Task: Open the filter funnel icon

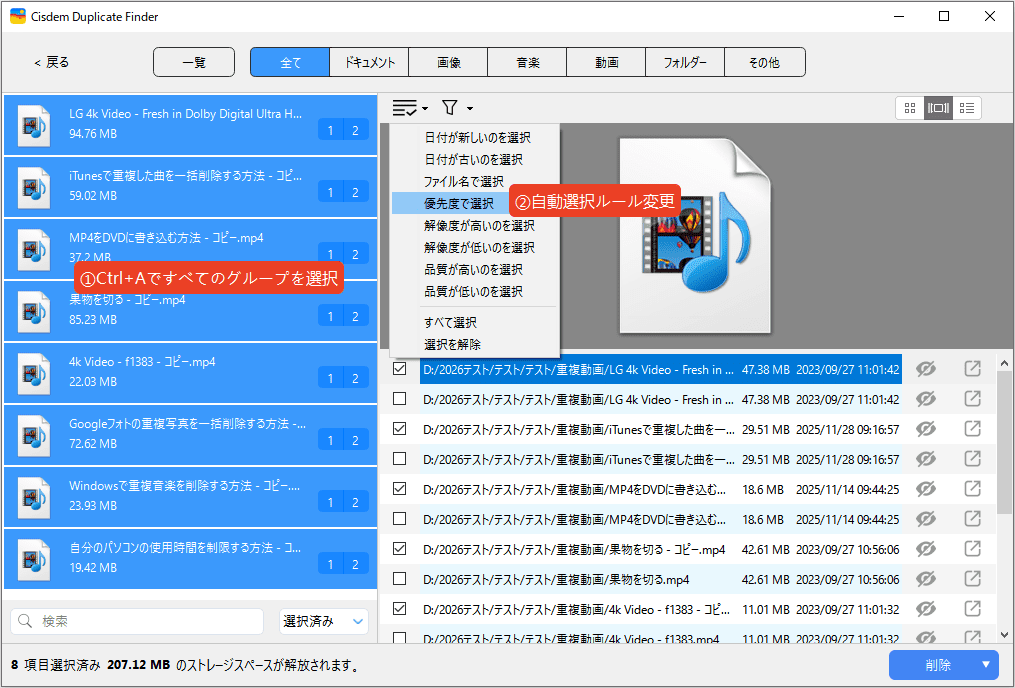Action: (450, 107)
